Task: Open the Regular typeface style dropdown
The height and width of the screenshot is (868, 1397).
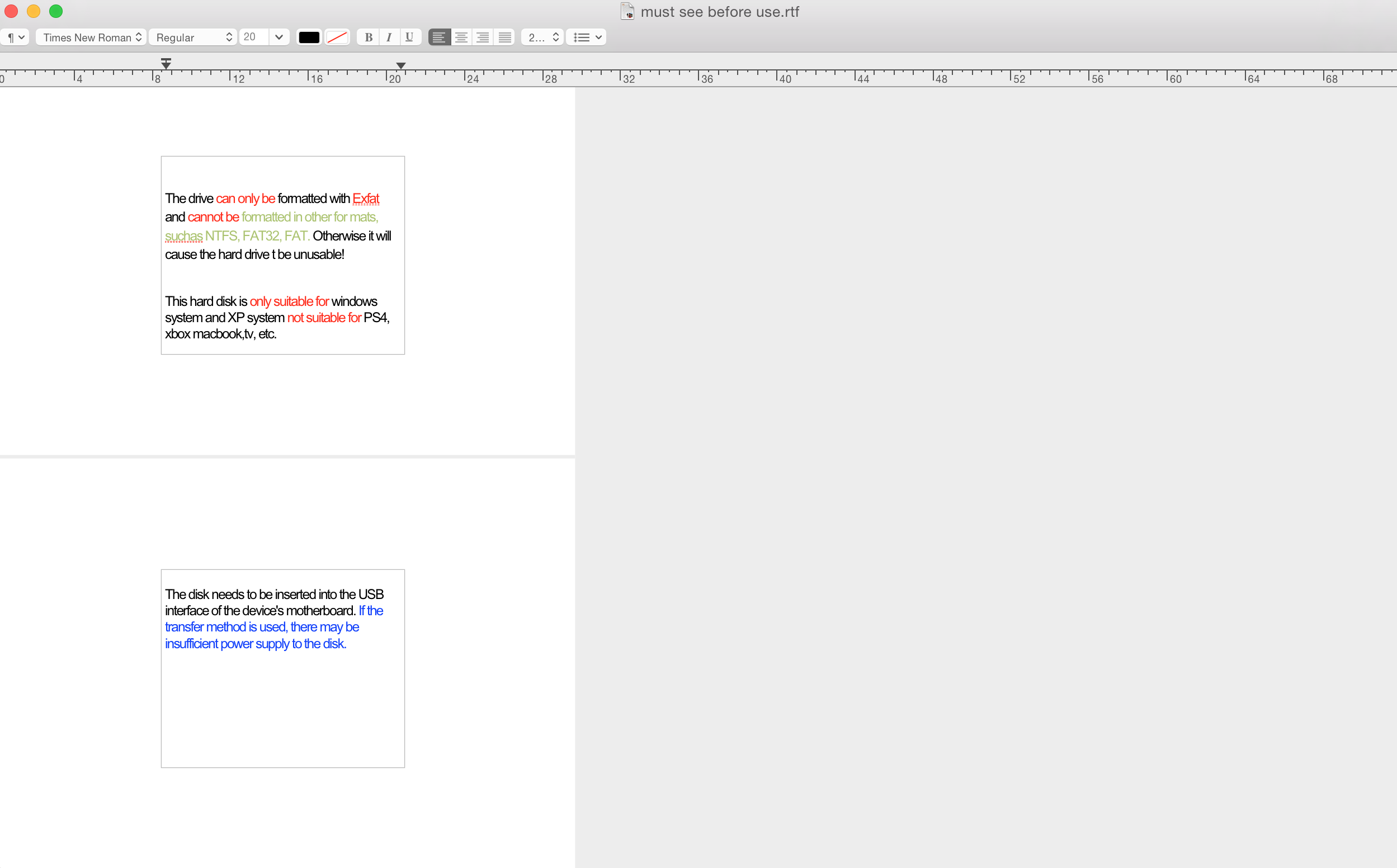Action: click(193, 37)
